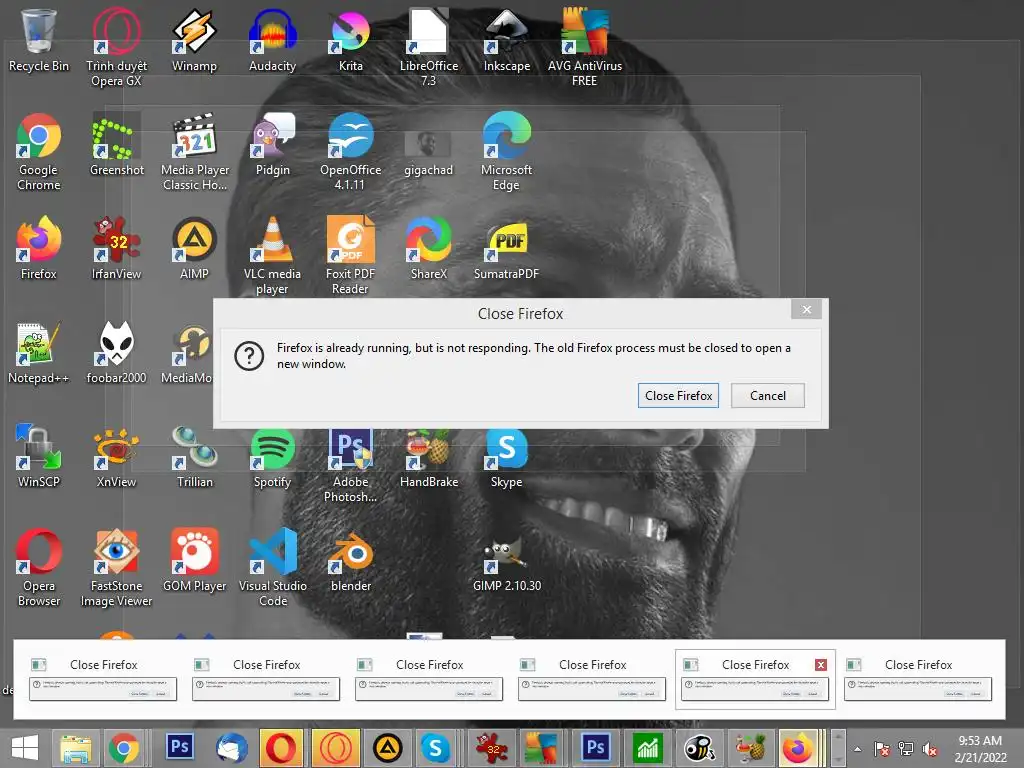Select the Skype desktop icon
Viewport: 1024px width, 768px height.
click(507, 457)
